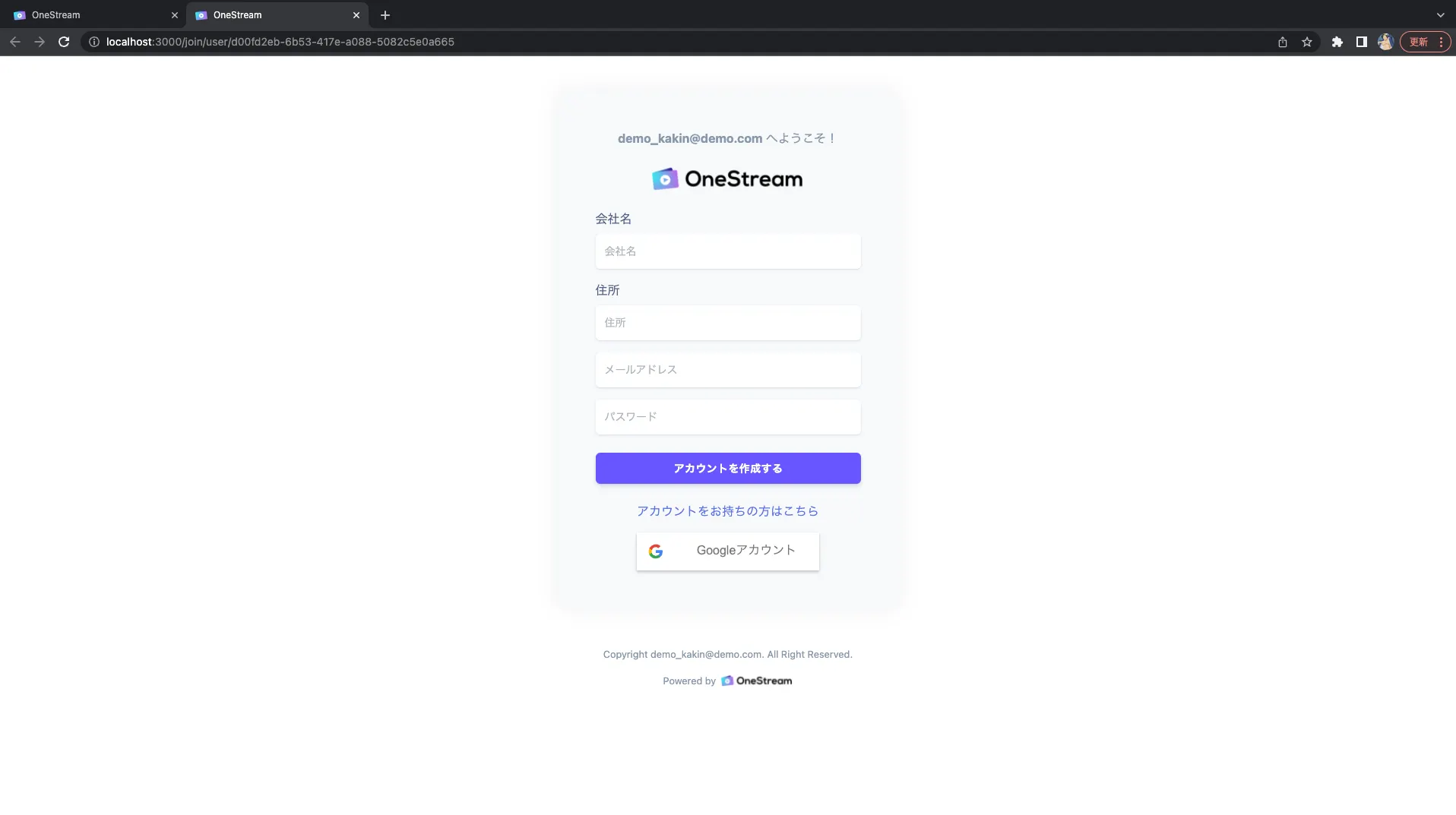This screenshot has height=815, width=1456.
Task: Open the アカウントをお持ちの方はこちら link
Action: pyautogui.click(x=728, y=511)
